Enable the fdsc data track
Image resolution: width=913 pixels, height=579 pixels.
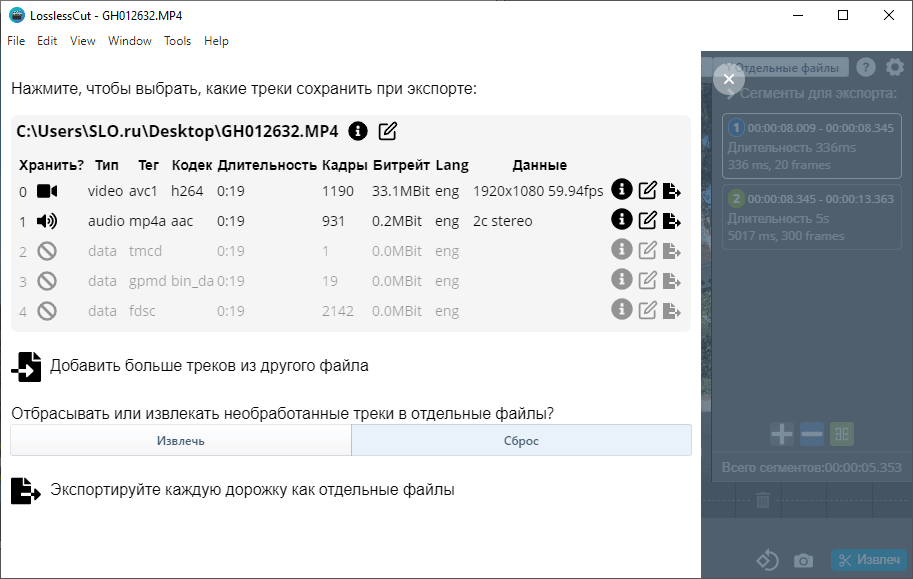click(47, 311)
